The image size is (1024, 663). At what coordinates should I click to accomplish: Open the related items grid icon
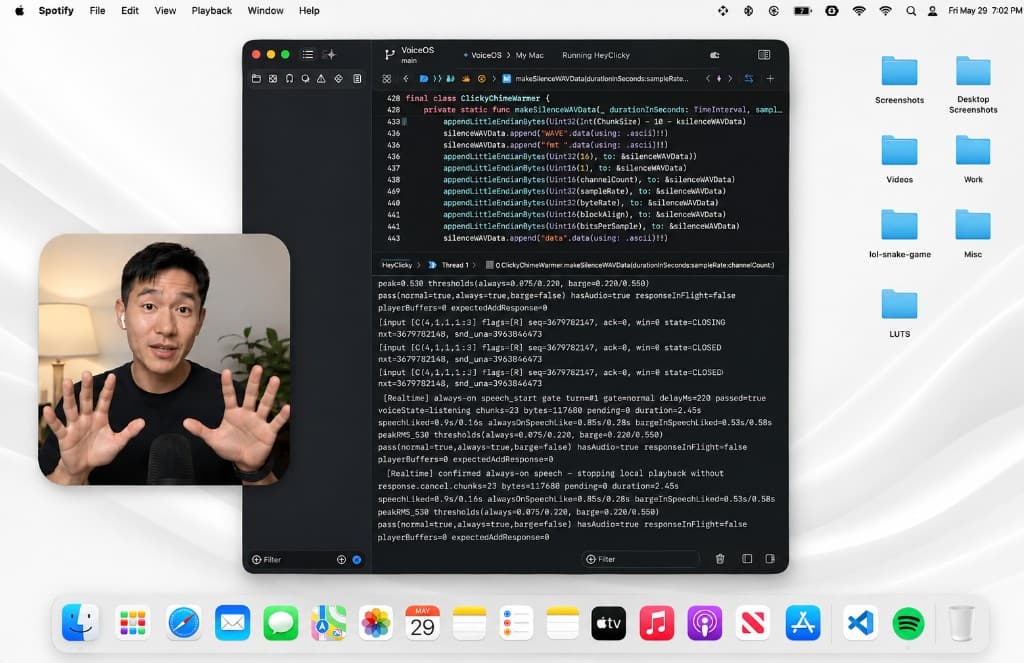point(387,78)
